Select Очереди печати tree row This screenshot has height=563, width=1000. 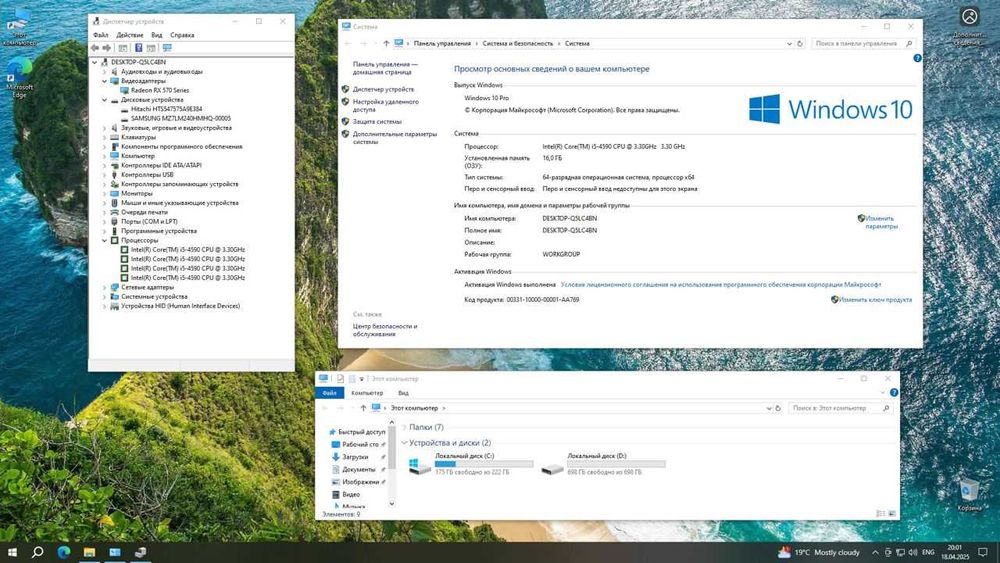(144, 212)
